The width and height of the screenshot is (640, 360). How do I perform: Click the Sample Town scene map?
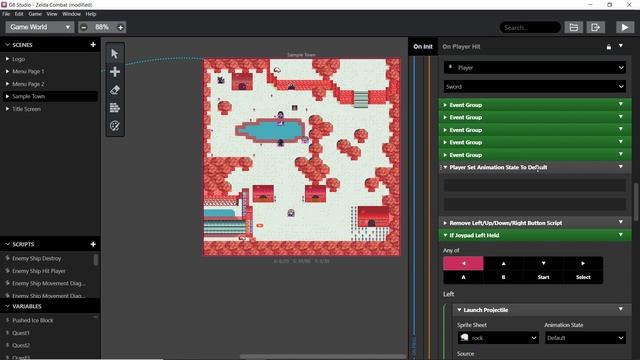[x=302, y=157]
